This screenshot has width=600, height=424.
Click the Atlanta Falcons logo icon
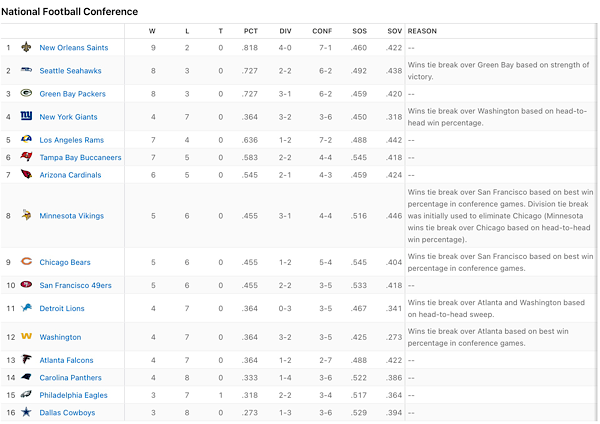point(27,360)
